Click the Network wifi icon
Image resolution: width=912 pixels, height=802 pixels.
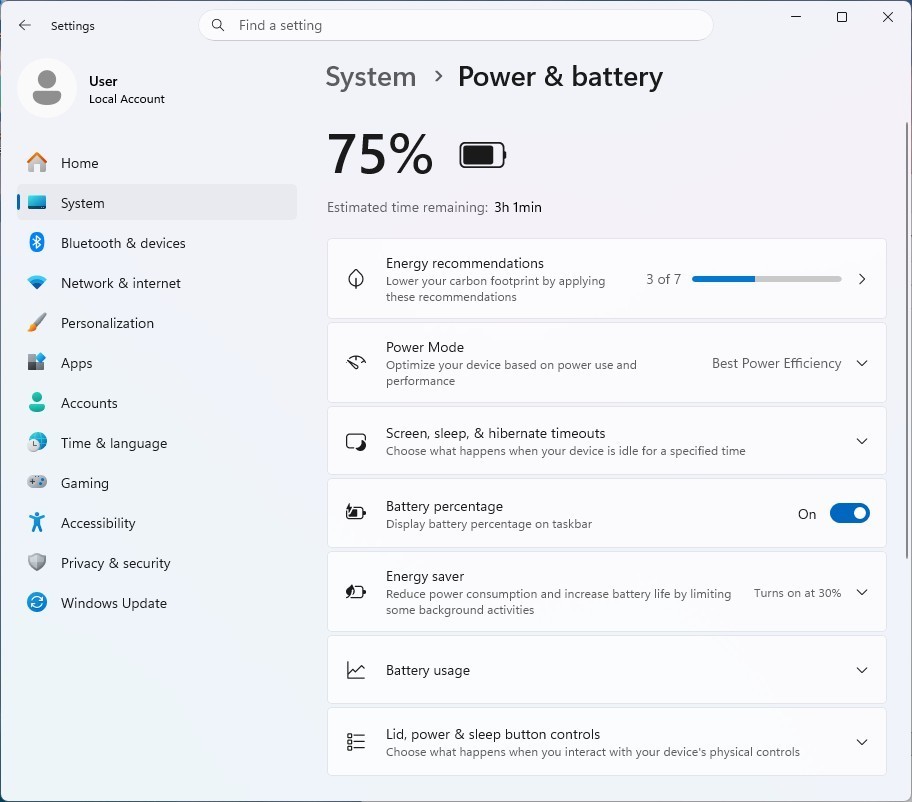(x=37, y=283)
